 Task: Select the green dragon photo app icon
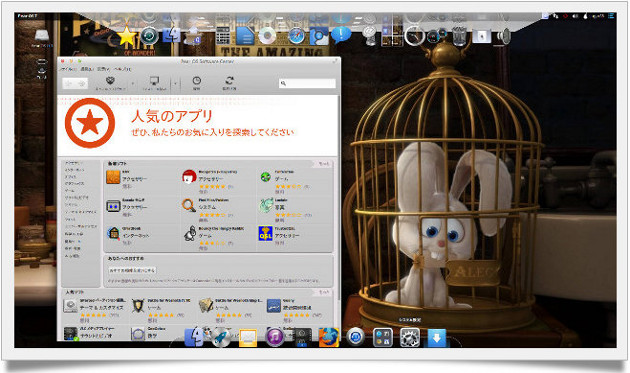pos(266,205)
